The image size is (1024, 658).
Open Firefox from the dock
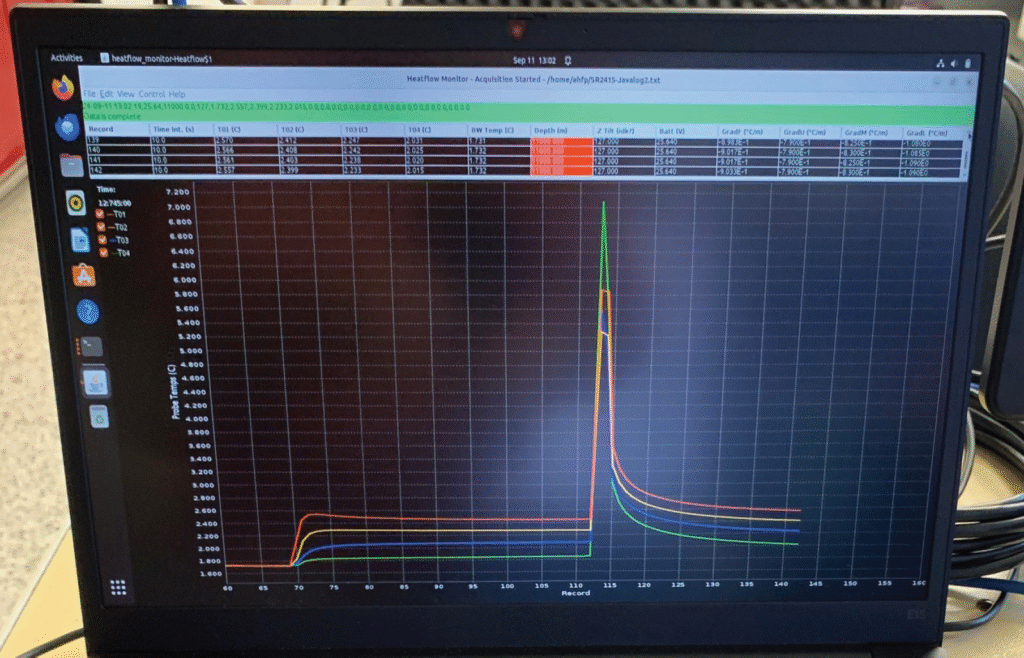point(65,88)
